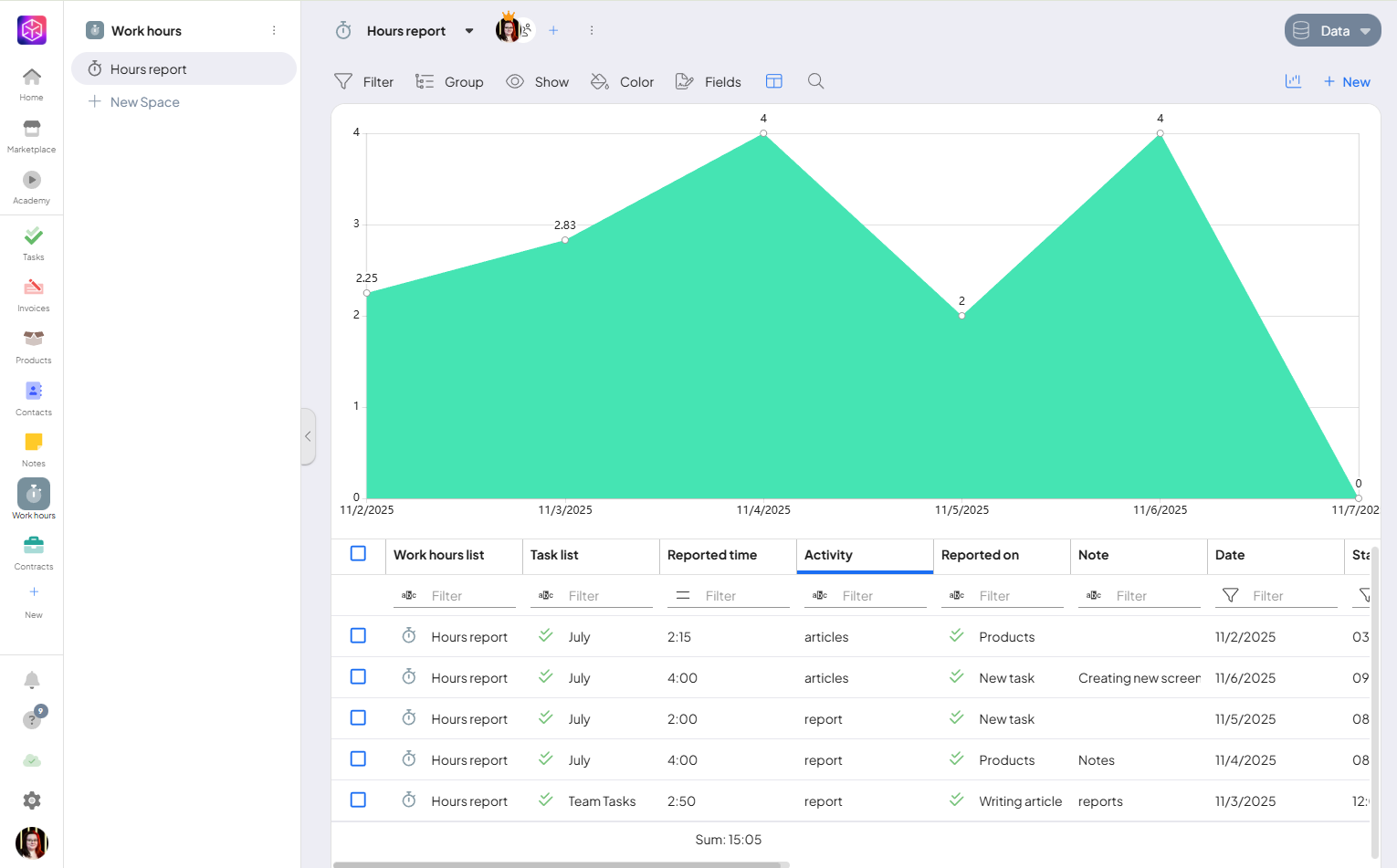The width and height of the screenshot is (1397, 868).
Task: Collapse the left side panel handle
Action: (308, 436)
